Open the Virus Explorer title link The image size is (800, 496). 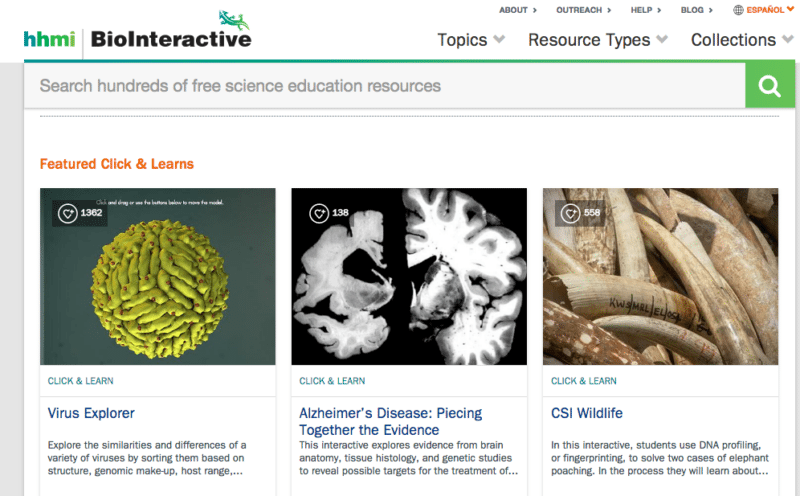pos(91,413)
